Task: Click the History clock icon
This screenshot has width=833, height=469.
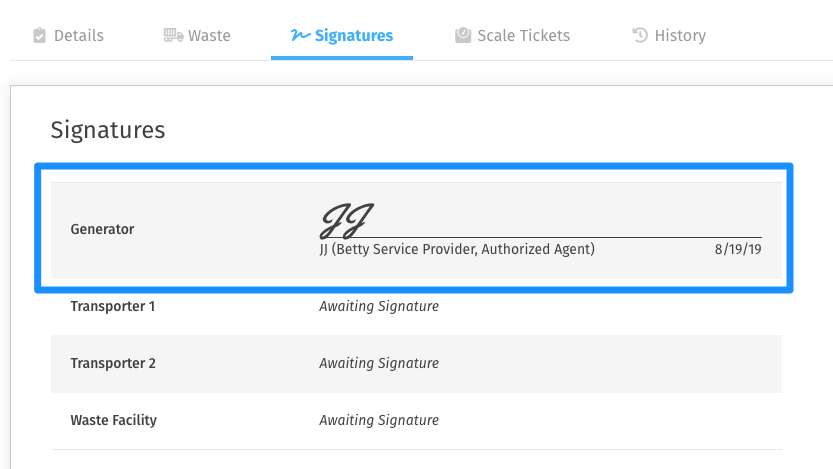Action: pyautogui.click(x=640, y=36)
